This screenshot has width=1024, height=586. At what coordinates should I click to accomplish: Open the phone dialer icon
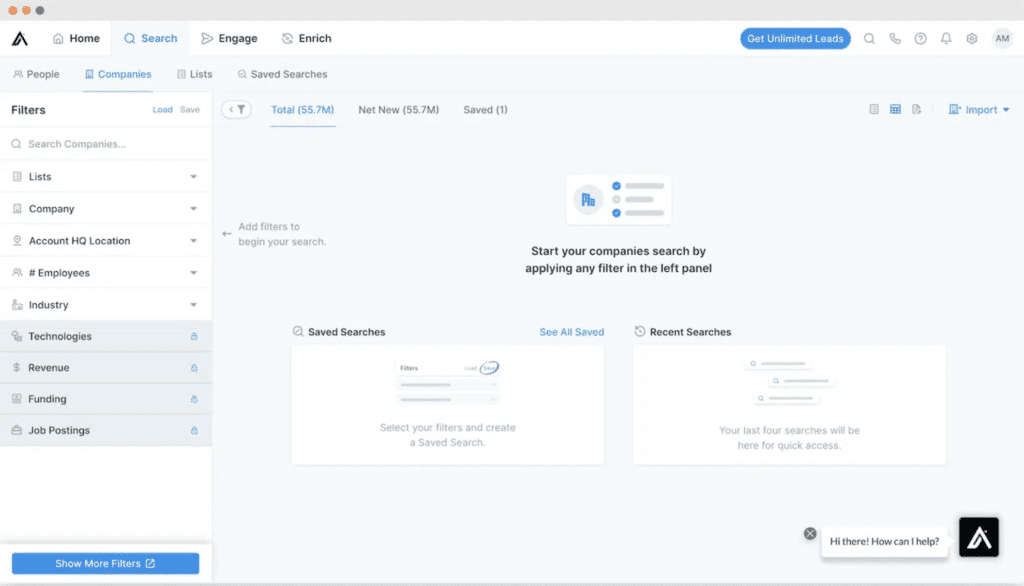(895, 39)
